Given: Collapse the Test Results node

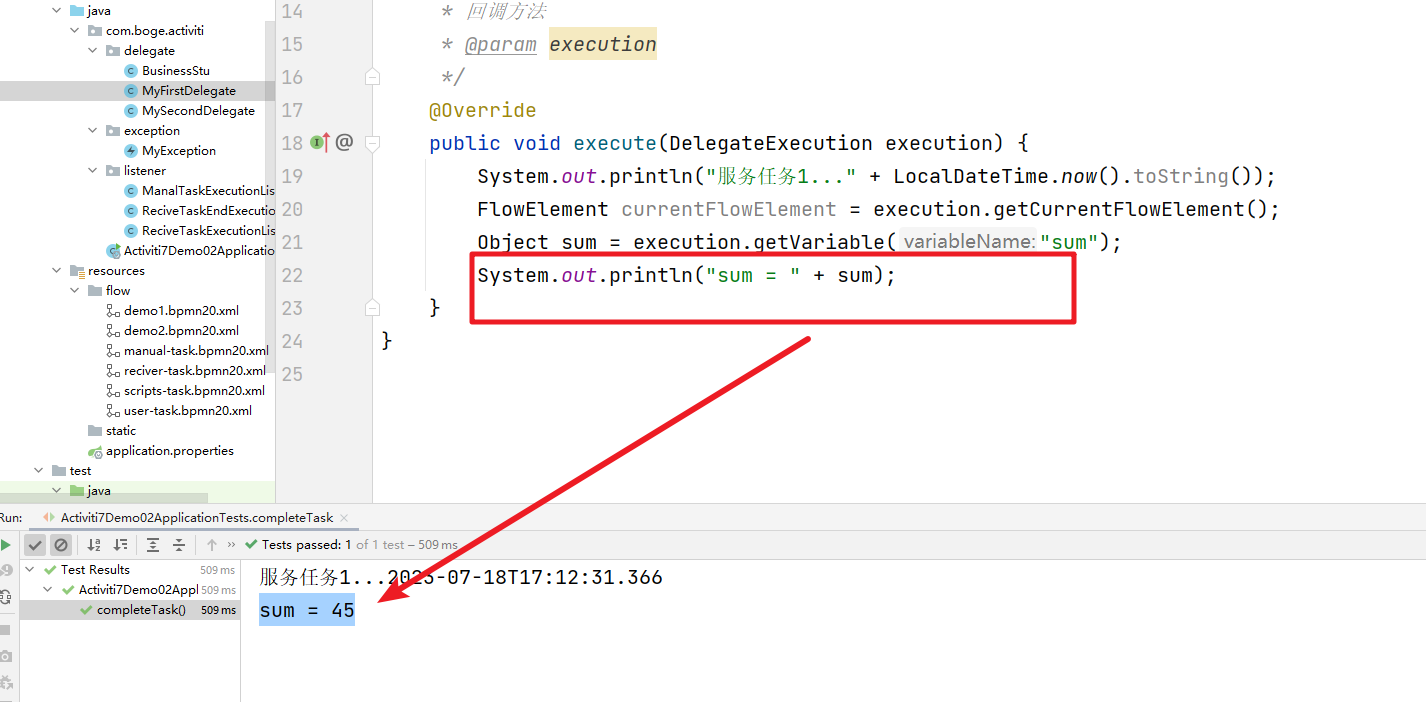Looking at the screenshot, I should tap(30, 570).
